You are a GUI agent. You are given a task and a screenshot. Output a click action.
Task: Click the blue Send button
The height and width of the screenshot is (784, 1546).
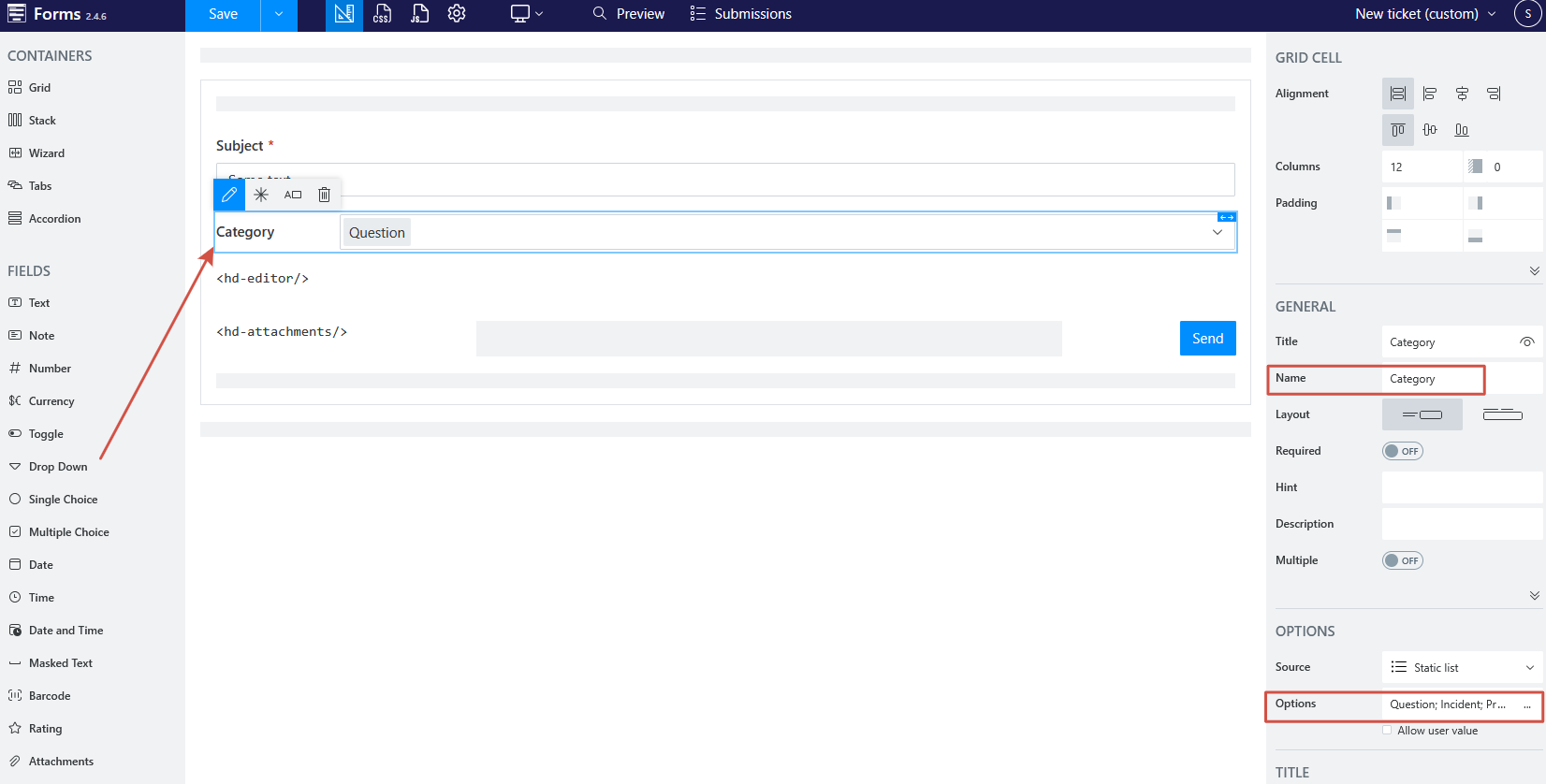point(1207,339)
